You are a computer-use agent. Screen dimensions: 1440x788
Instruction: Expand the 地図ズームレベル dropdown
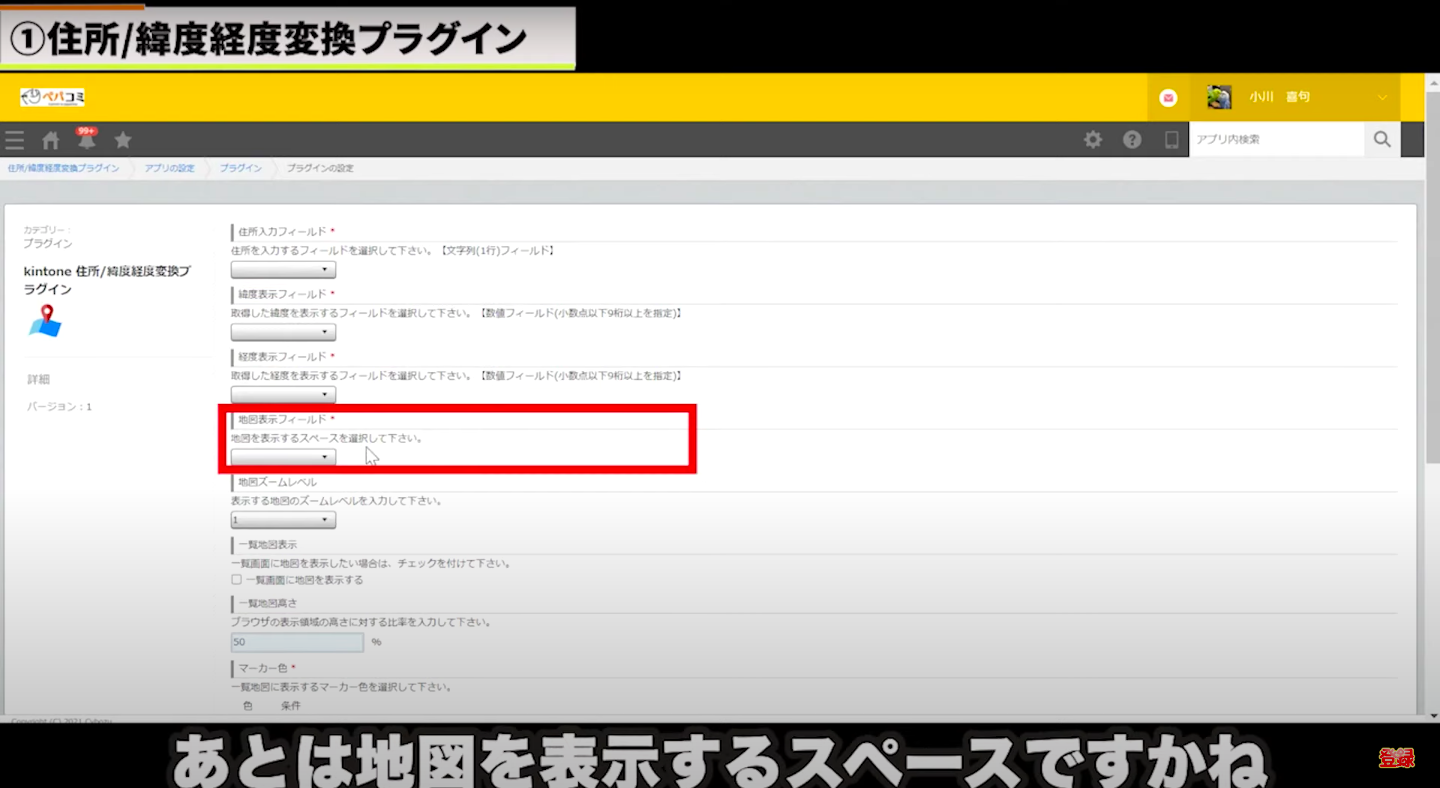(x=283, y=520)
